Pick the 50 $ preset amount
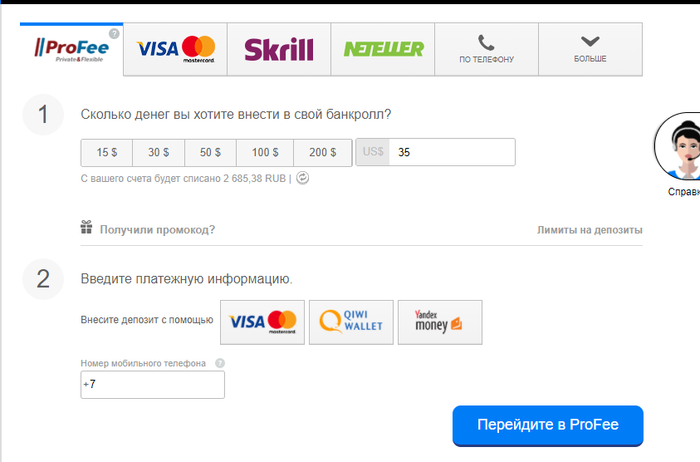700x462 pixels. click(210, 153)
